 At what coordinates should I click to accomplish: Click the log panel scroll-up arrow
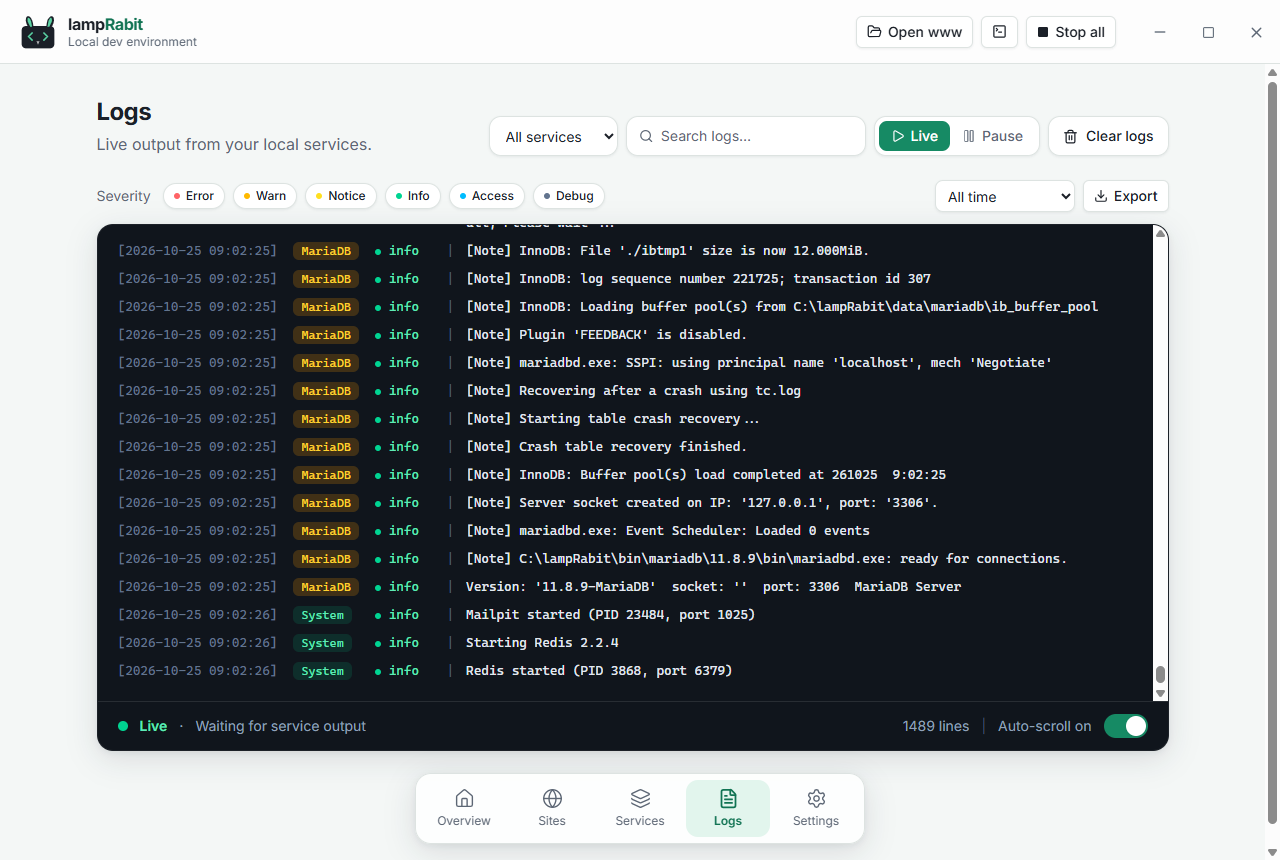click(1161, 233)
